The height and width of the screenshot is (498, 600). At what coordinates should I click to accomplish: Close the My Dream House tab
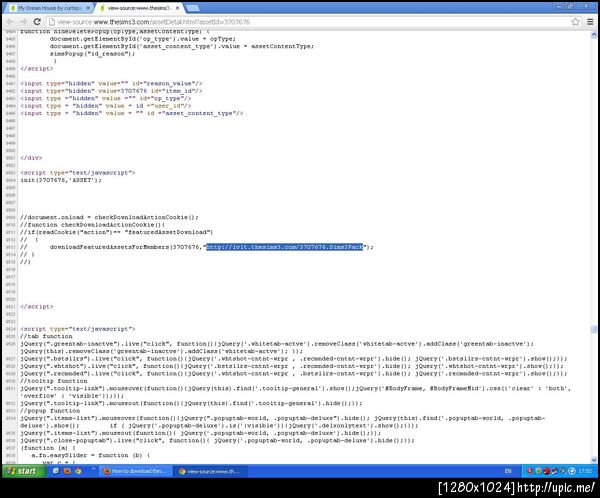point(88,8)
